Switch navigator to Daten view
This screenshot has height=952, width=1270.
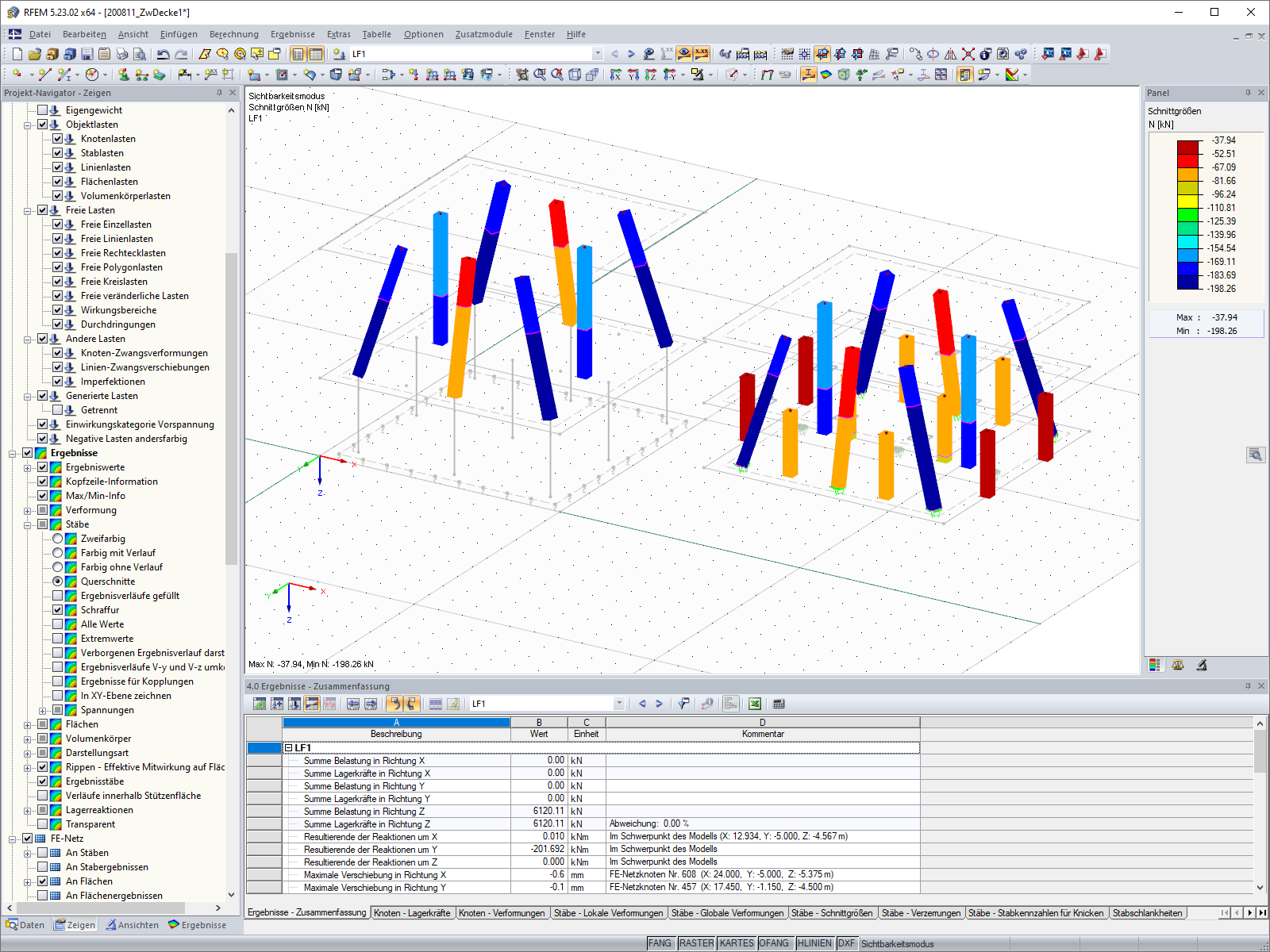pos(25,925)
